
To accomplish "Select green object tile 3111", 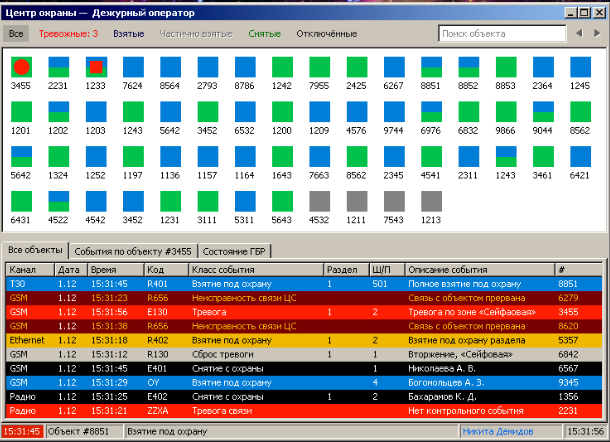I will (x=208, y=201).
